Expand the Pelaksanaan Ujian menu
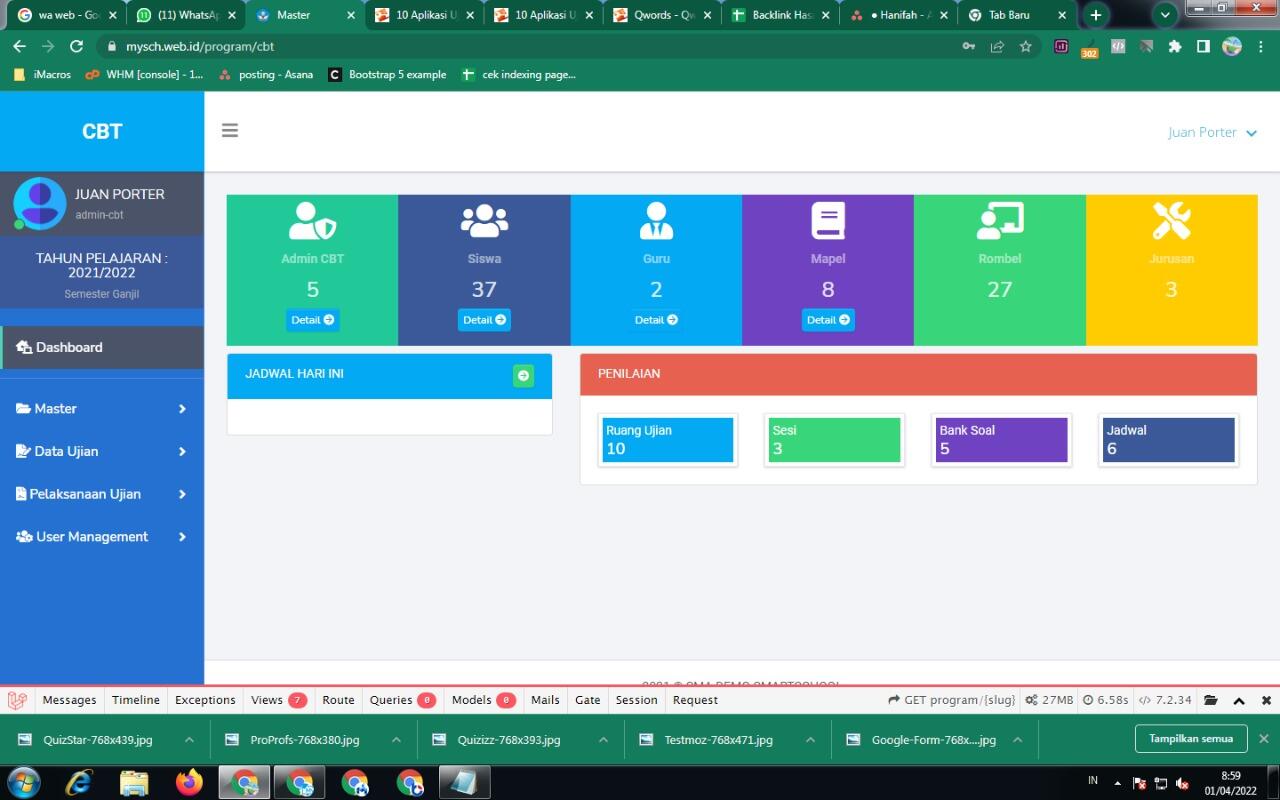This screenshot has width=1280, height=800. tap(101, 494)
